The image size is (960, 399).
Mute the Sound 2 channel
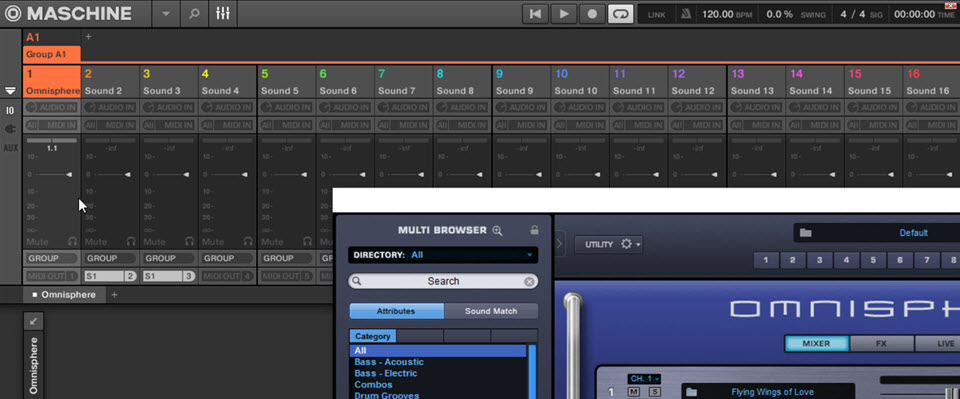pos(96,242)
